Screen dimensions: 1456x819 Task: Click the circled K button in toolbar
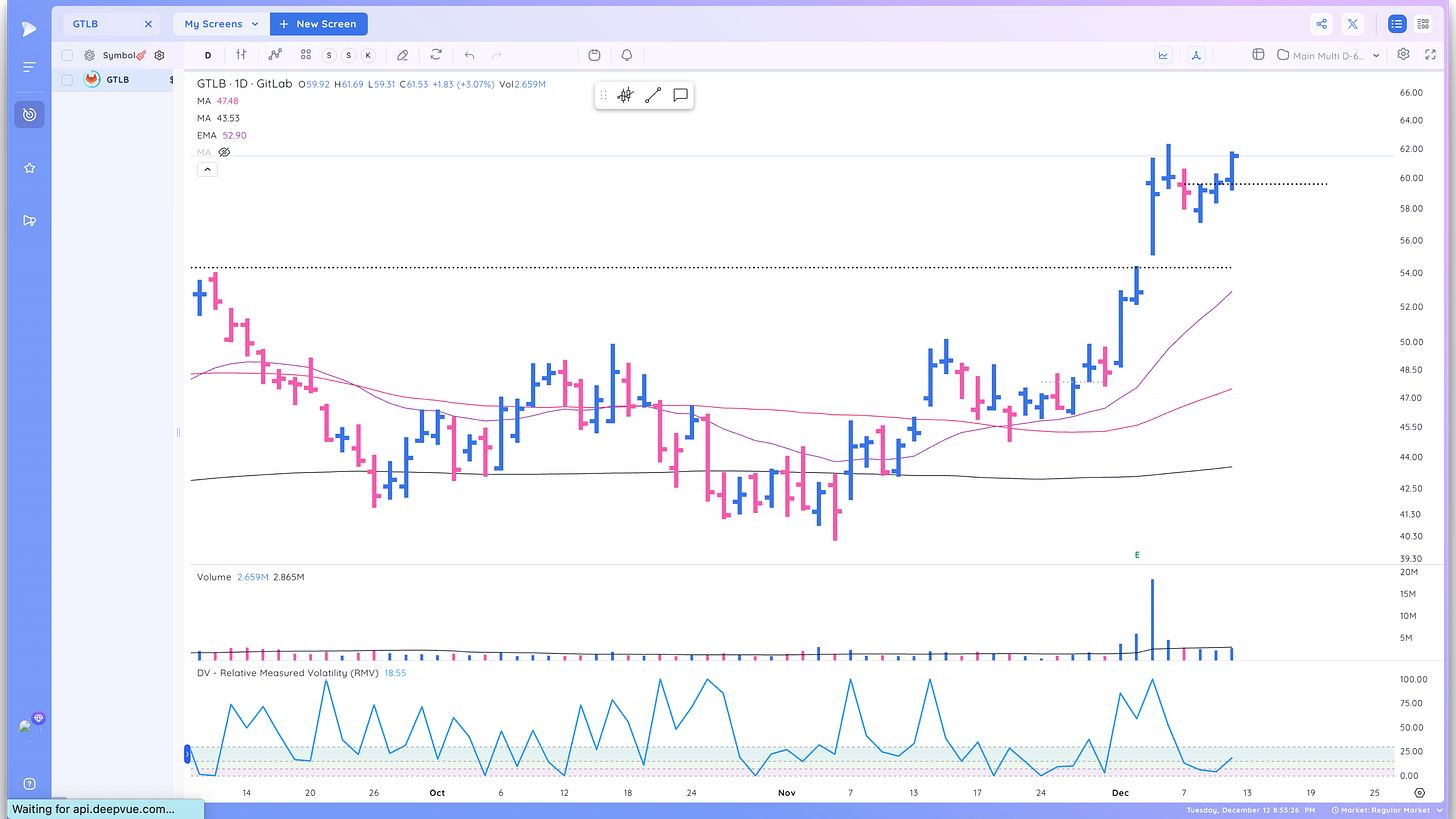368,55
